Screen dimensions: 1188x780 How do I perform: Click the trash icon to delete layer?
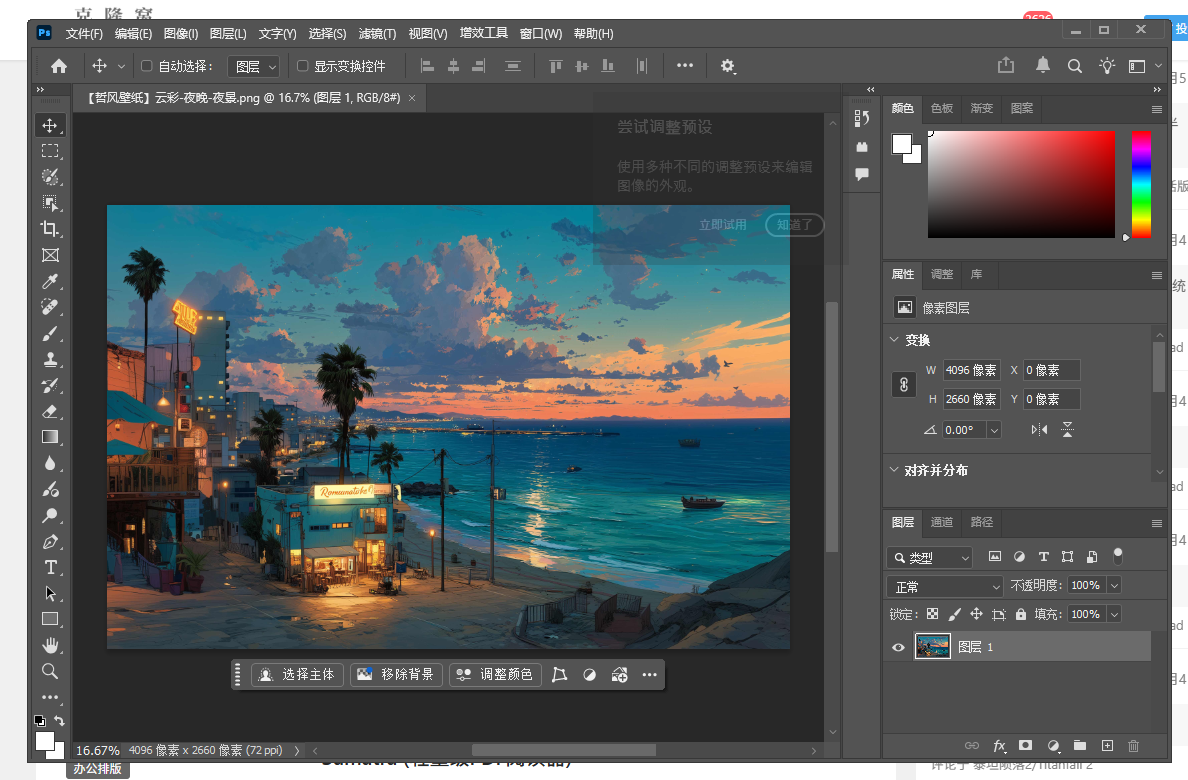coord(1133,746)
